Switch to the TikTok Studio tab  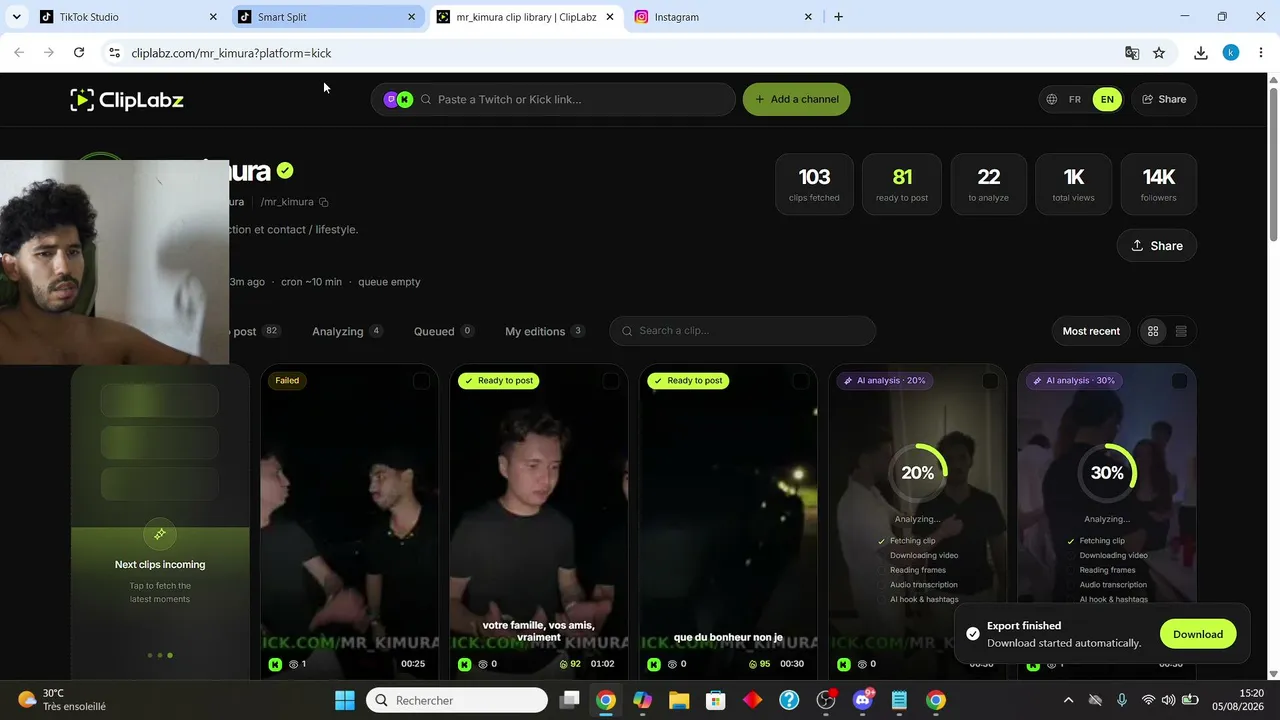(128, 17)
